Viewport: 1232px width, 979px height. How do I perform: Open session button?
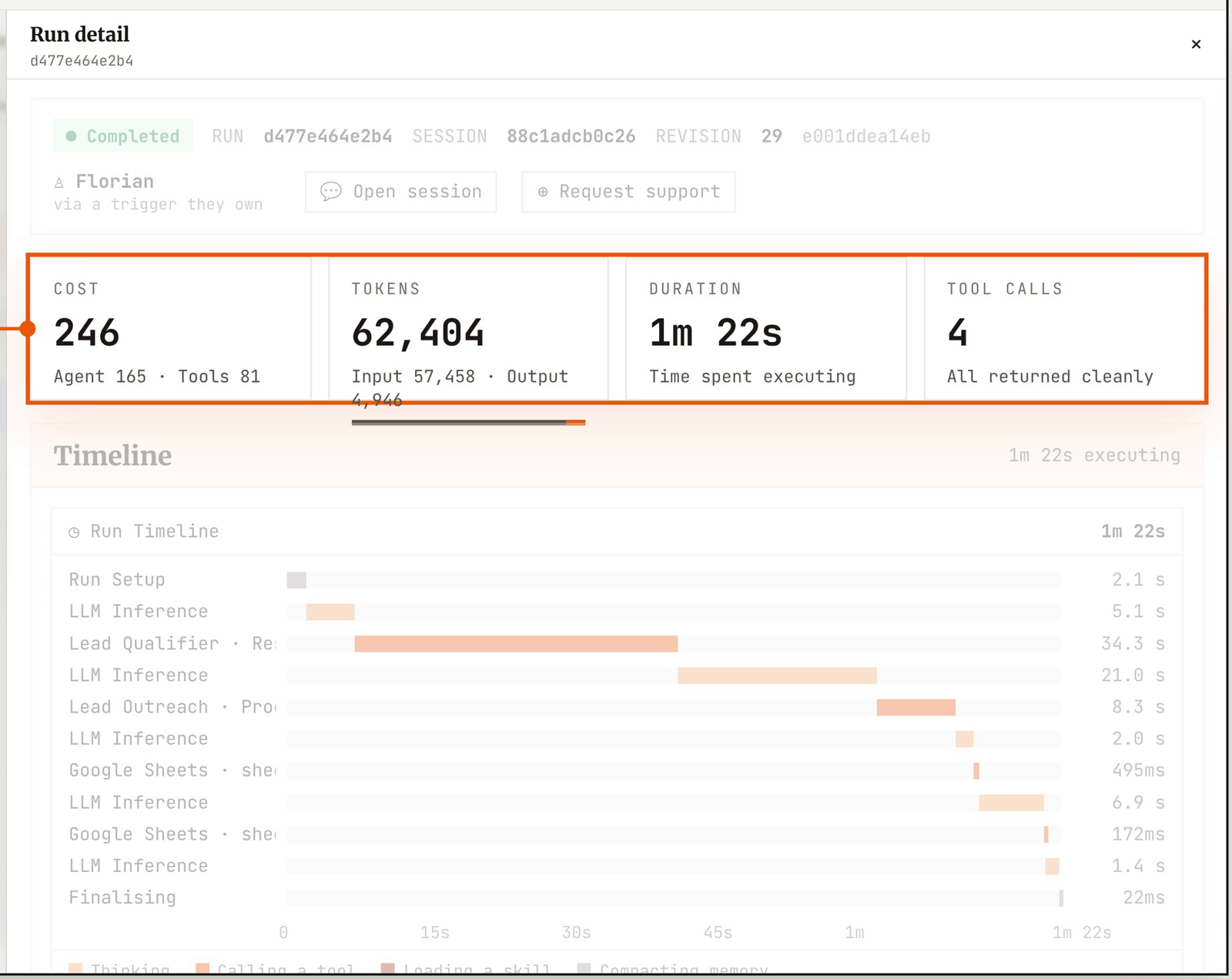click(x=400, y=192)
